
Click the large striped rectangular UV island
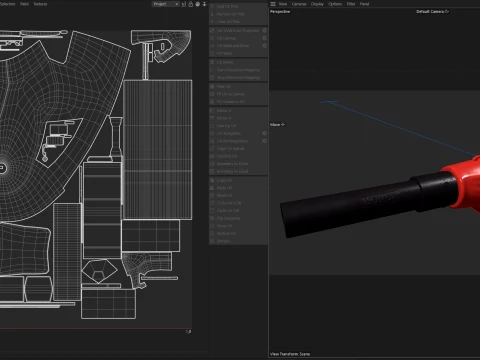157,149
